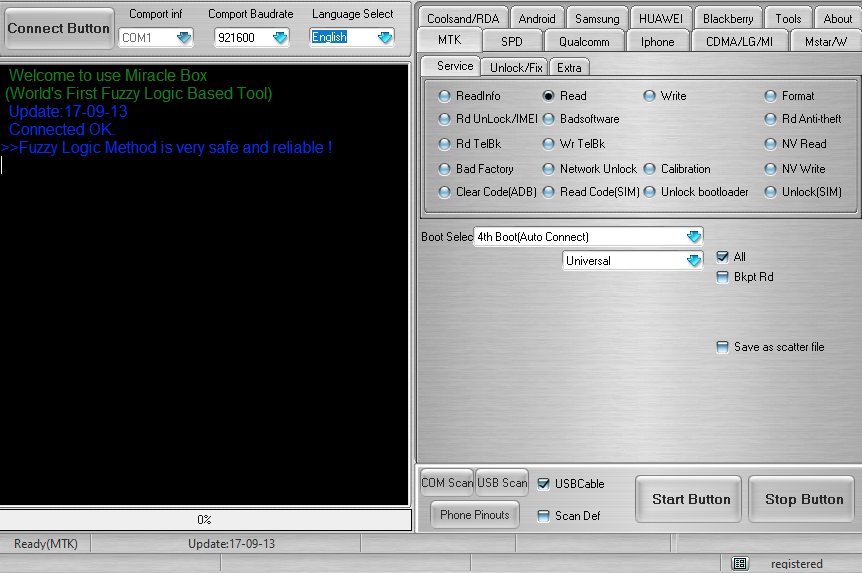Toggle the Save as scatter file checkbox
The width and height of the screenshot is (862, 573).
tap(723, 347)
